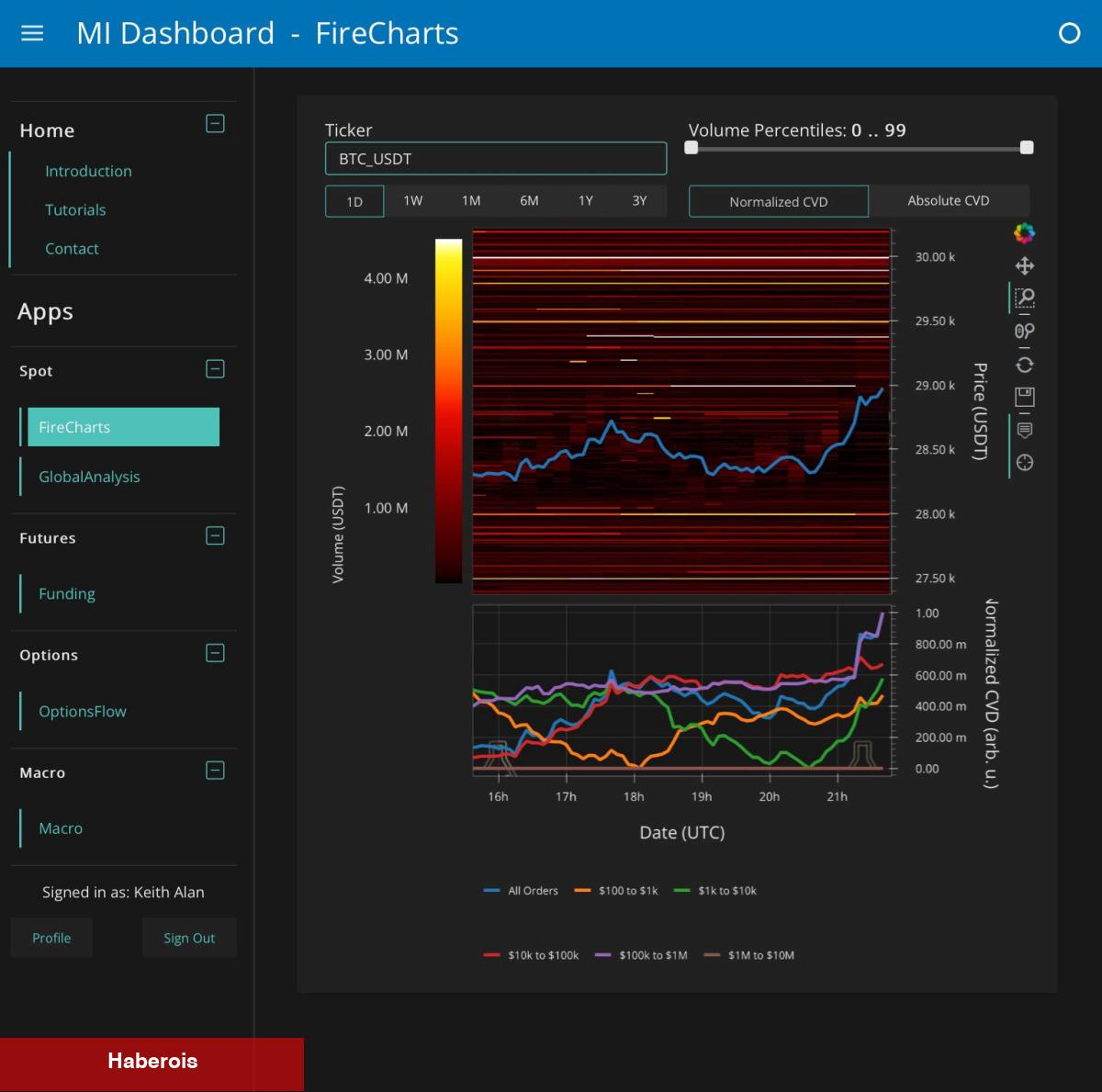Click the Profile button
1102x1092 pixels.
(51, 938)
